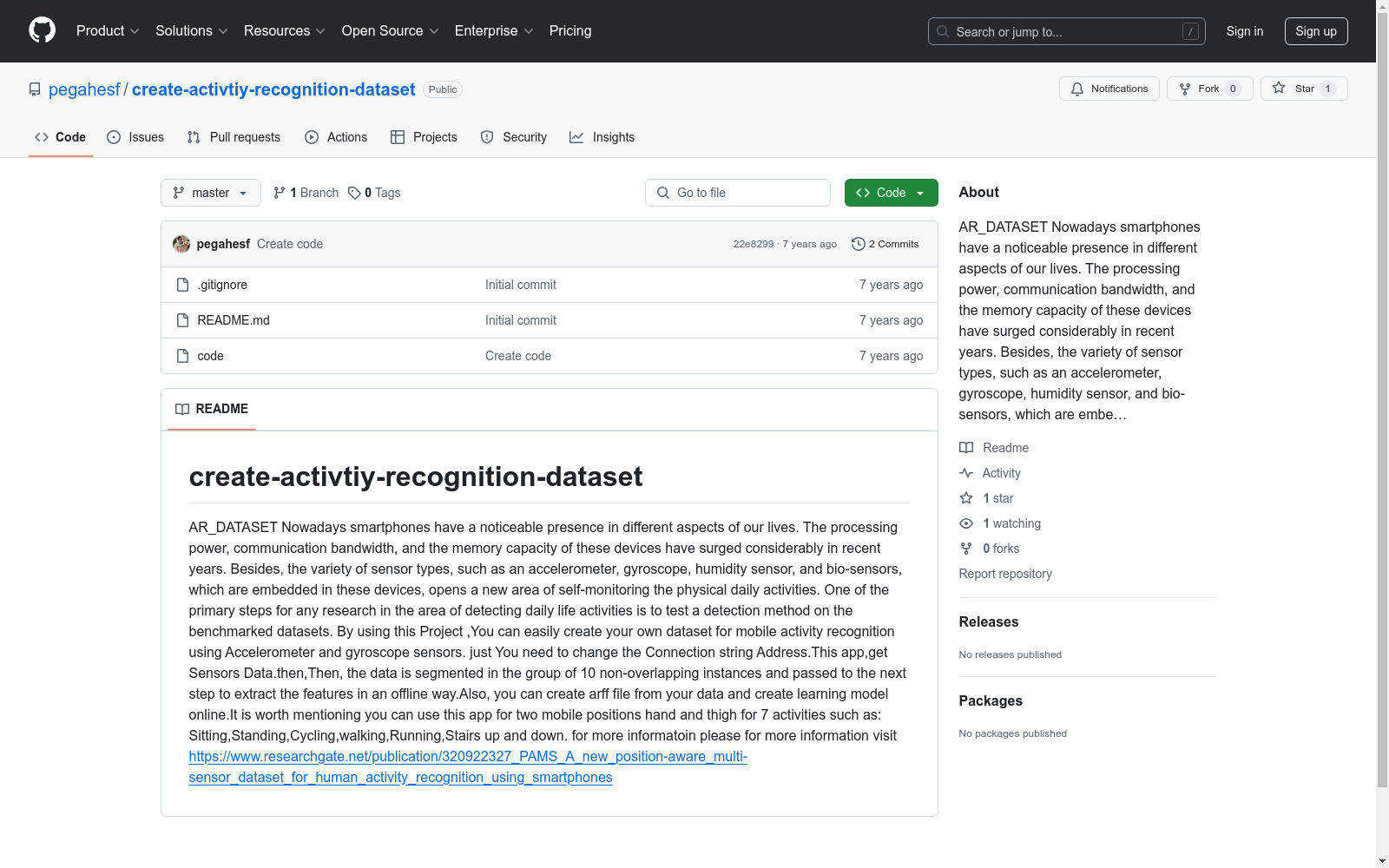
Task: Expand the Solutions menu
Action: point(192,30)
